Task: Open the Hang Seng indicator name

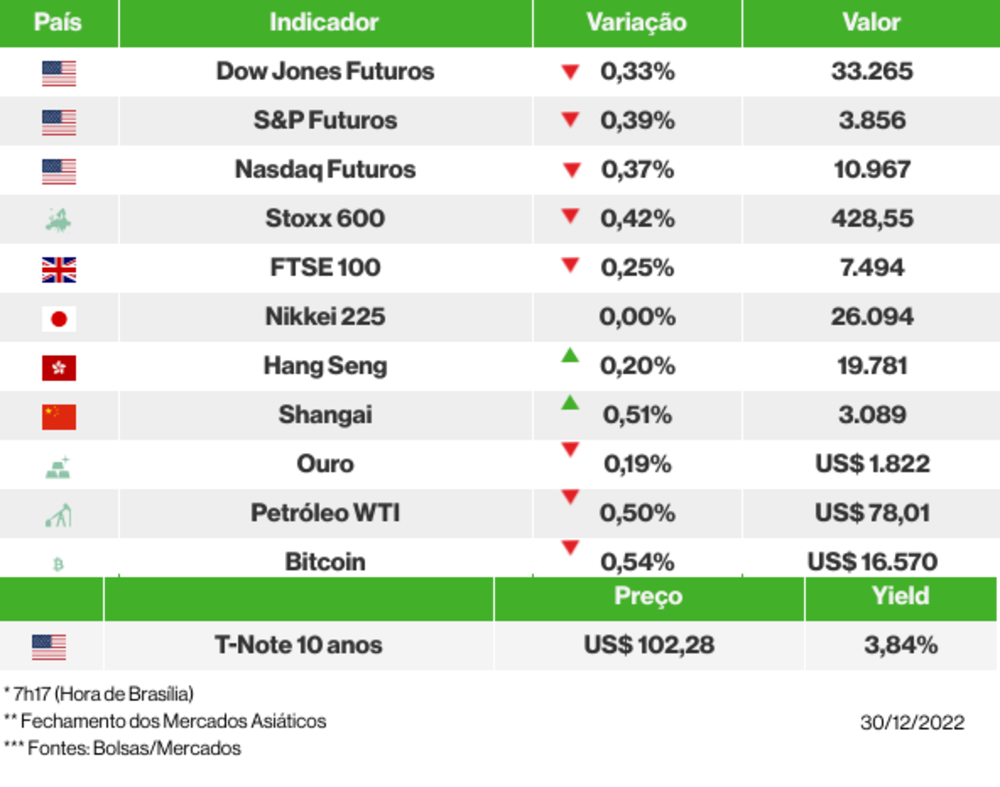Action: point(325,366)
